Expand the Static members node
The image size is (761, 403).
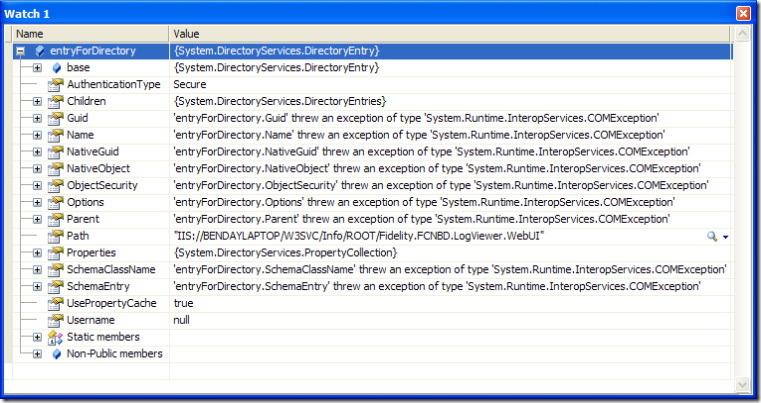pyautogui.click(x=37, y=337)
